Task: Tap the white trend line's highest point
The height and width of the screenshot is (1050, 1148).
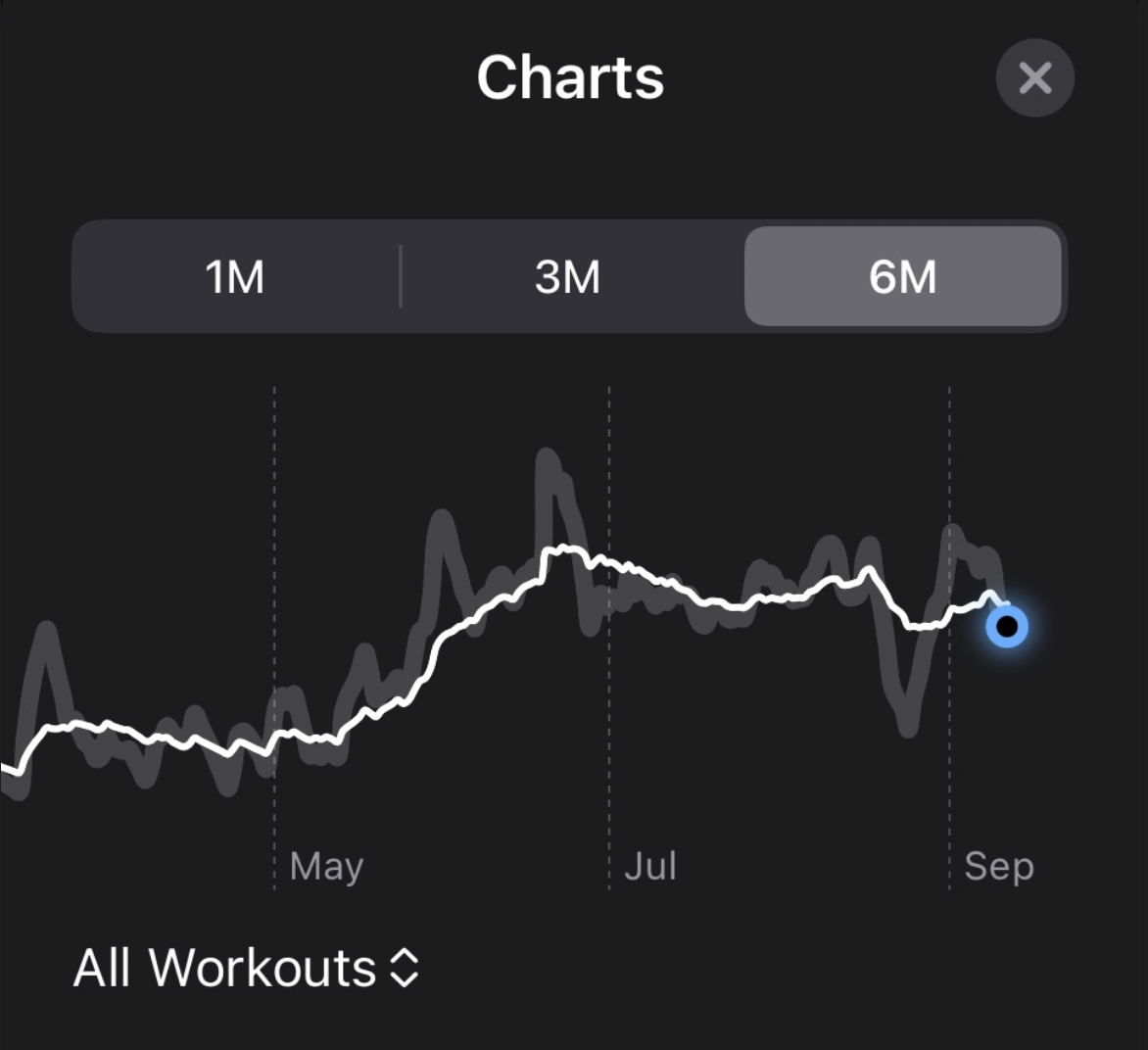Action: pyautogui.click(x=562, y=549)
